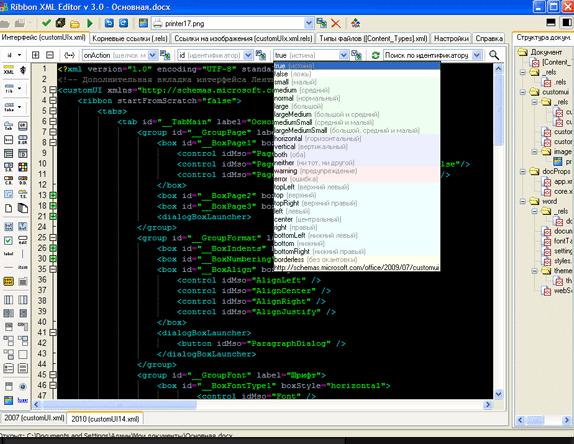Choose the schemas.microsoft.com URL list entry

357,267
